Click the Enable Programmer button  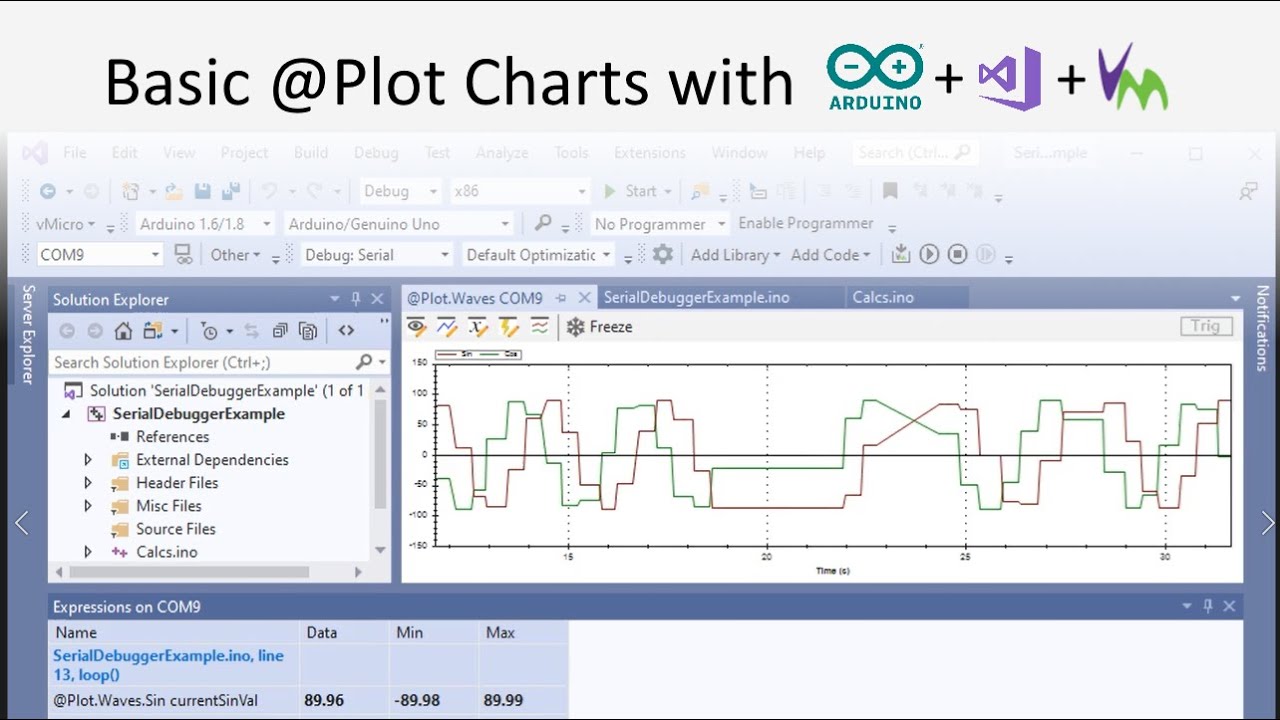click(x=806, y=224)
